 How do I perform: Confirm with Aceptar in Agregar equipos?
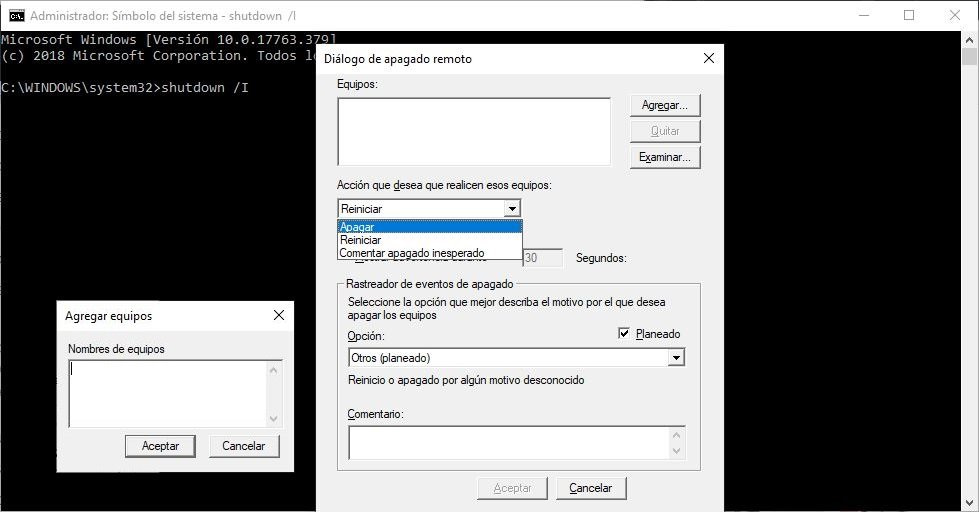tap(160, 446)
